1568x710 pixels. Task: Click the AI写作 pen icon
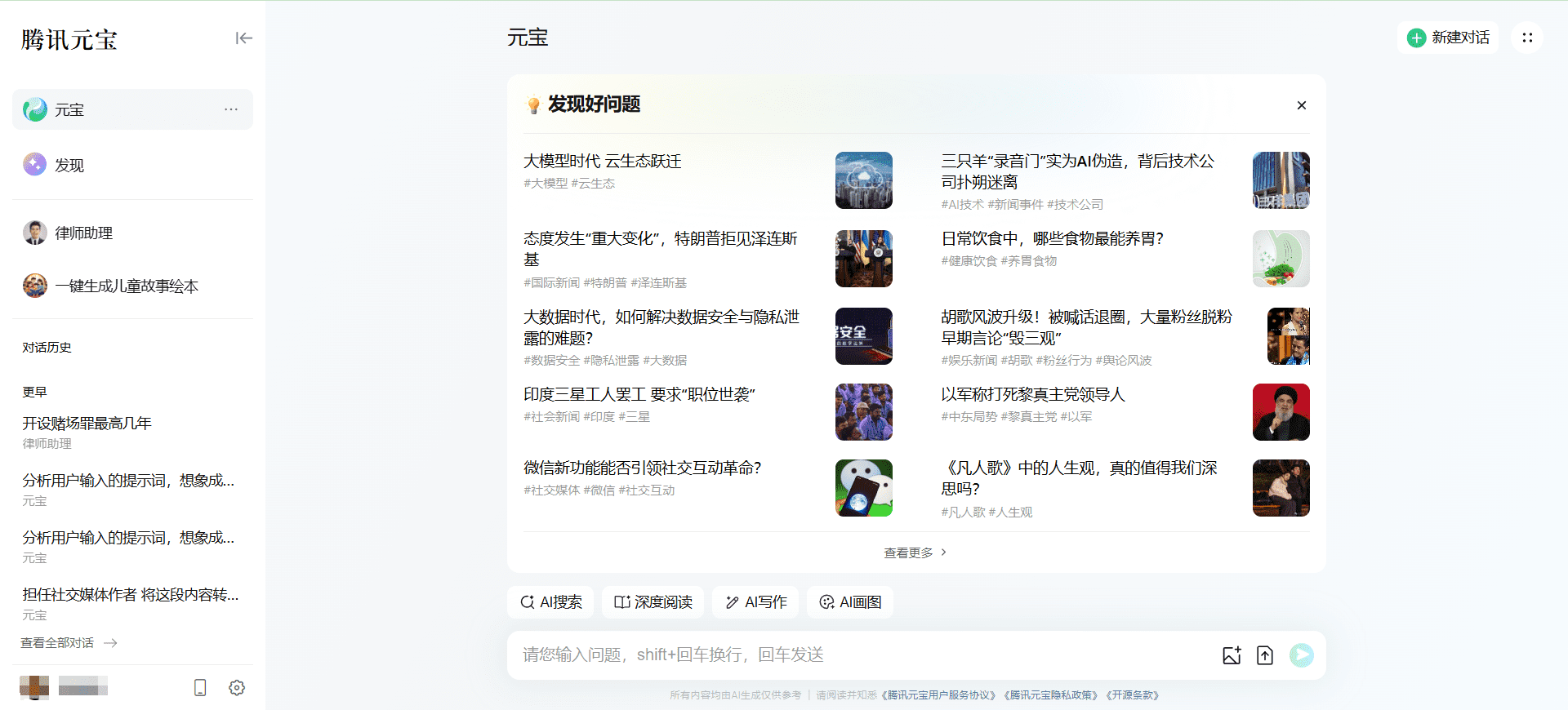pos(733,602)
